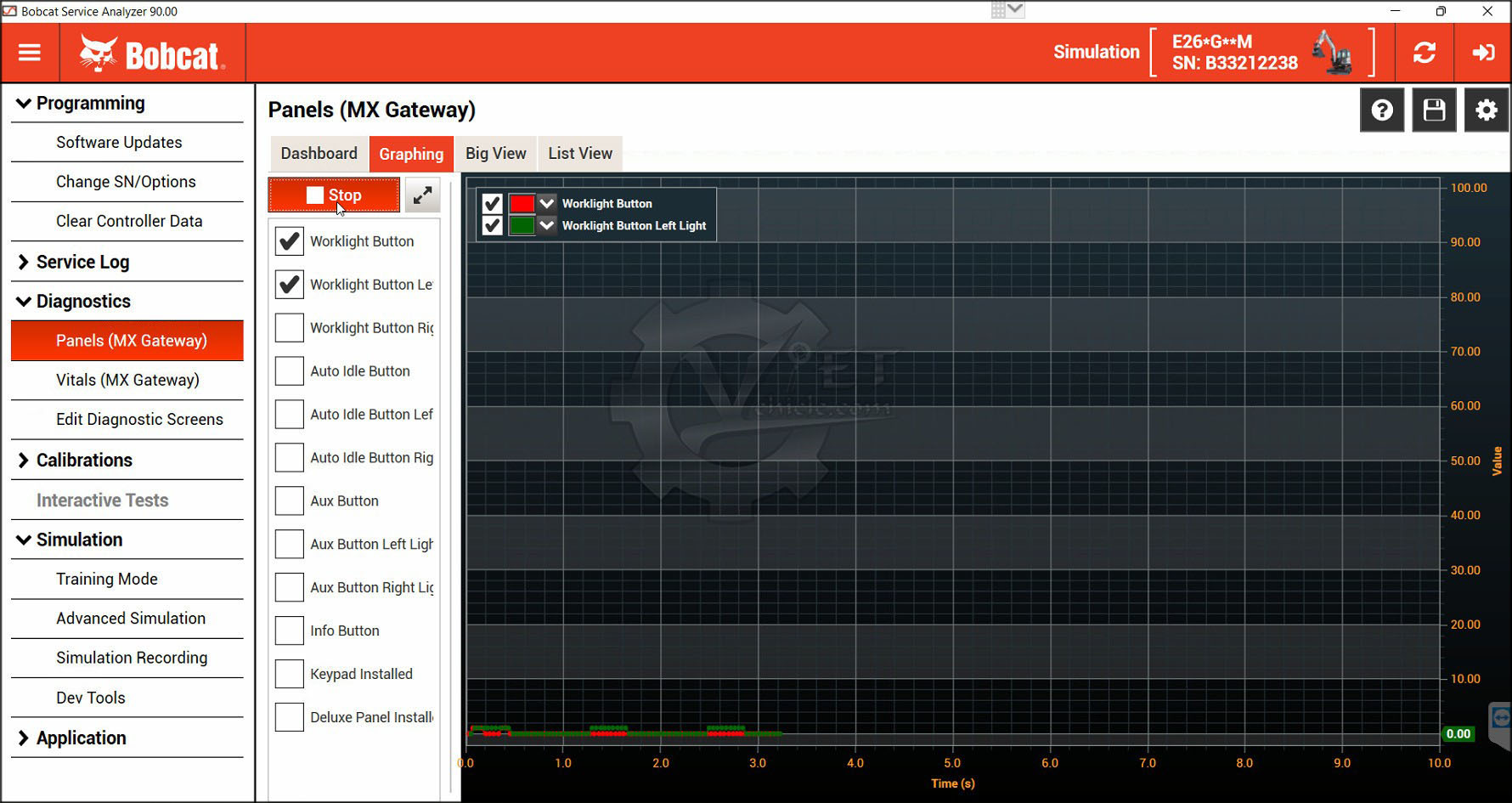
Task: Check Auto Idle Button Right Light box
Action: pos(289,458)
